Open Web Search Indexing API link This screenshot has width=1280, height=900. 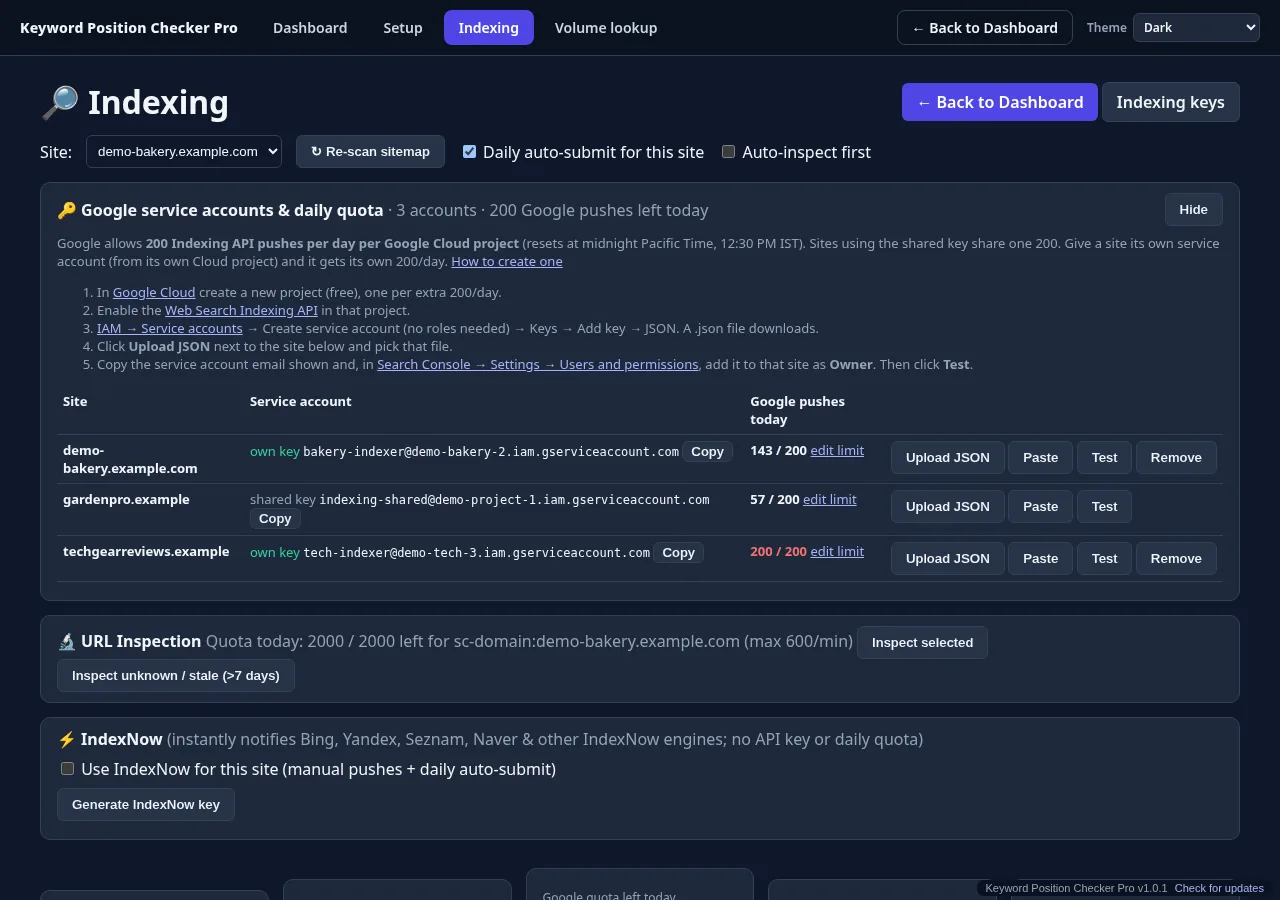click(x=241, y=310)
